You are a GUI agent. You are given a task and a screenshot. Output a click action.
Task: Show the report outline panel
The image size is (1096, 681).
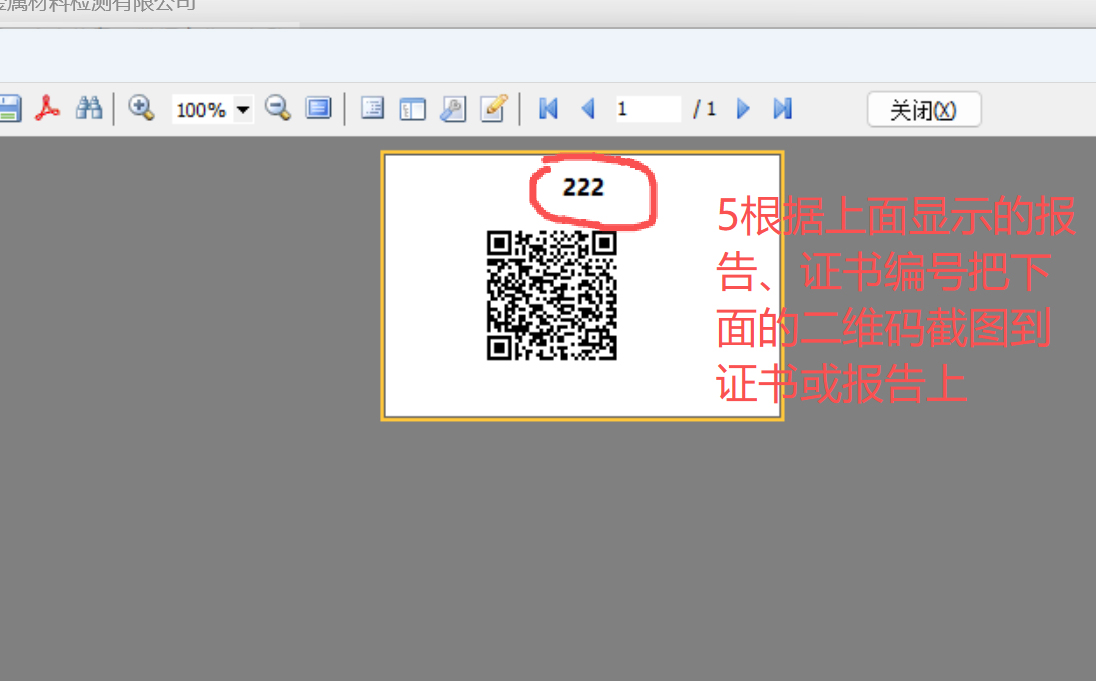(373, 108)
